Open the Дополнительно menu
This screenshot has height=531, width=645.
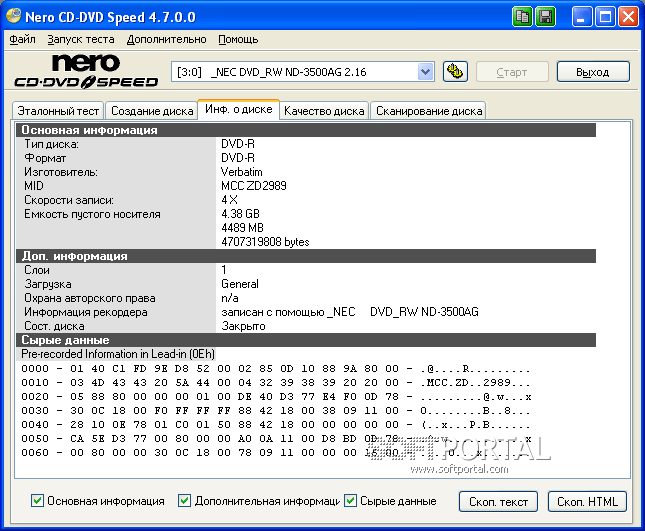166,39
